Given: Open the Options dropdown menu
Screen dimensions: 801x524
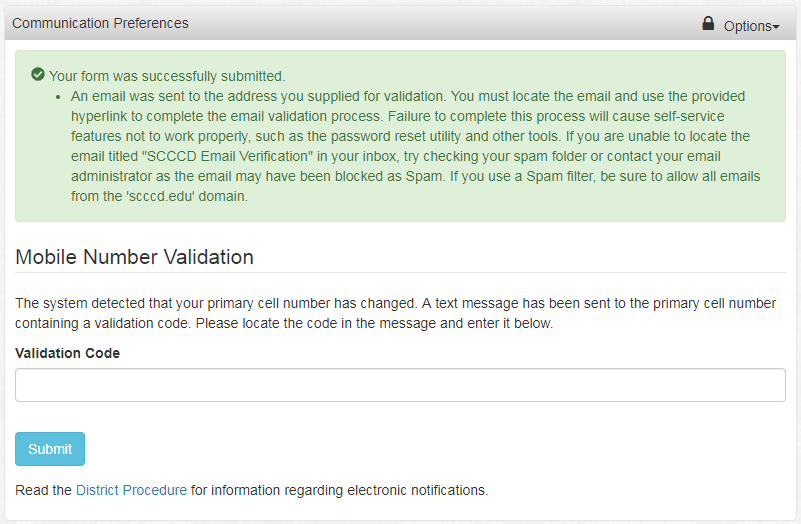Looking at the screenshot, I should 750,26.
